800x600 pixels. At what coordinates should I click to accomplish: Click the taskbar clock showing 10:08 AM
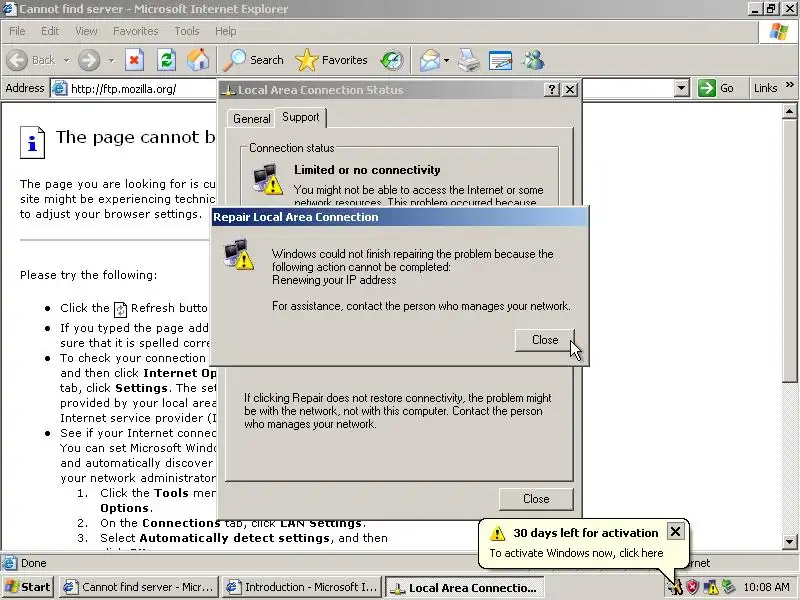pos(766,587)
